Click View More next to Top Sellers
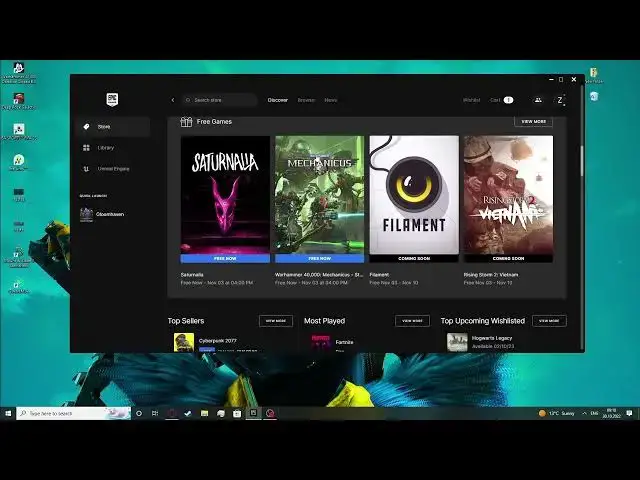The width and height of the screenshot is (640, 480). point(276,321)
